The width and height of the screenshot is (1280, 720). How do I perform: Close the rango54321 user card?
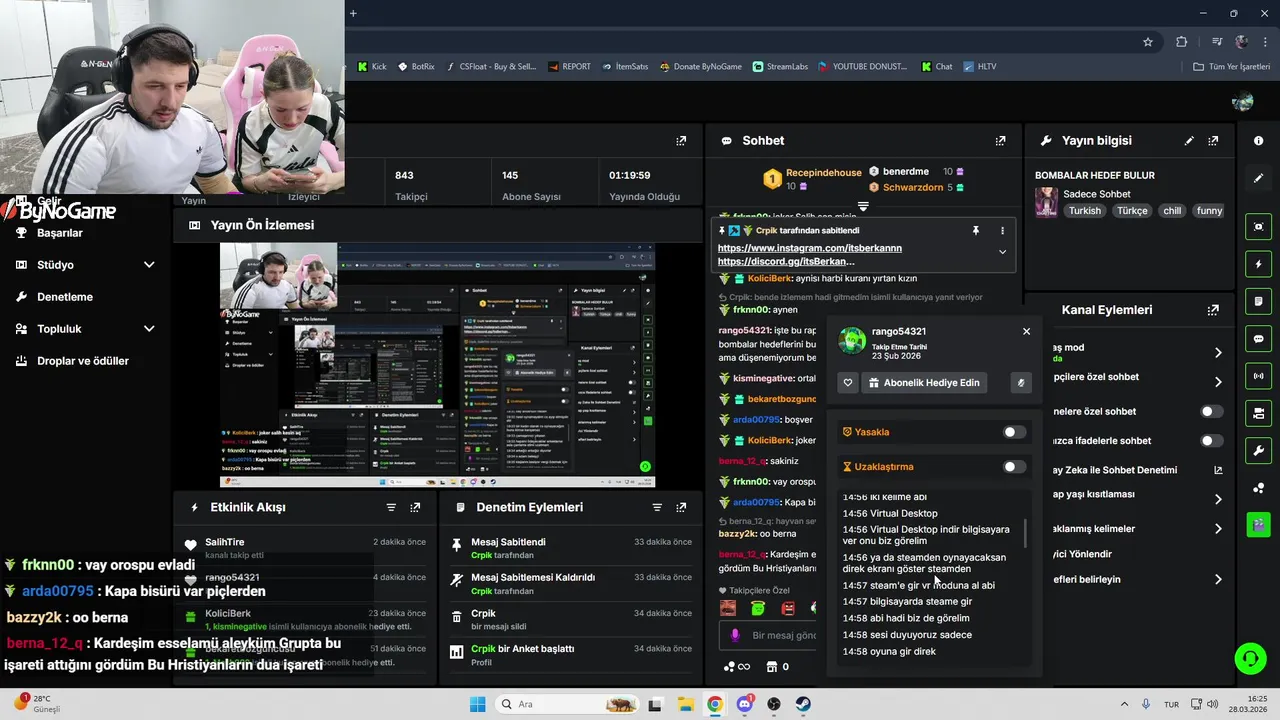click(x=1026, y=331)
